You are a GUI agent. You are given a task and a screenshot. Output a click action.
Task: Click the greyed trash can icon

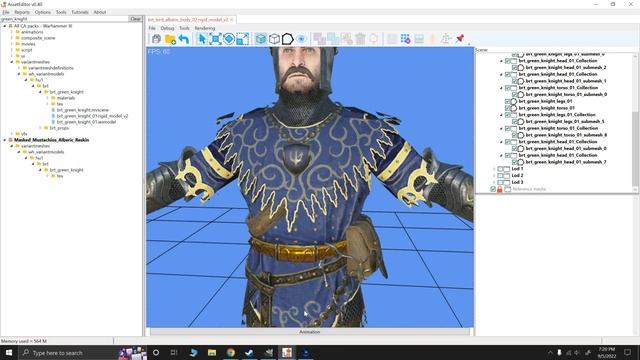tap(360, 39)
